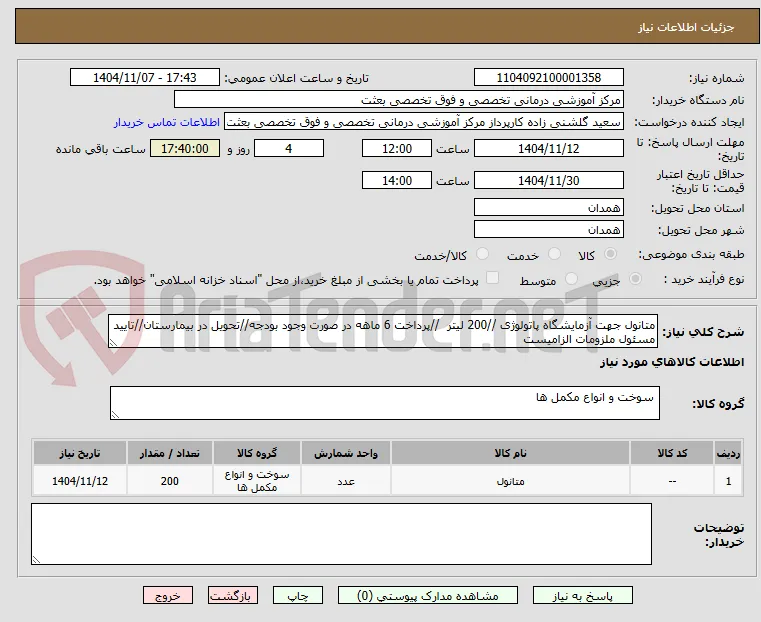Viewport: 761px width, 622px height.
Task: Click the کد کالا column header
Action: tap(672, 453)
